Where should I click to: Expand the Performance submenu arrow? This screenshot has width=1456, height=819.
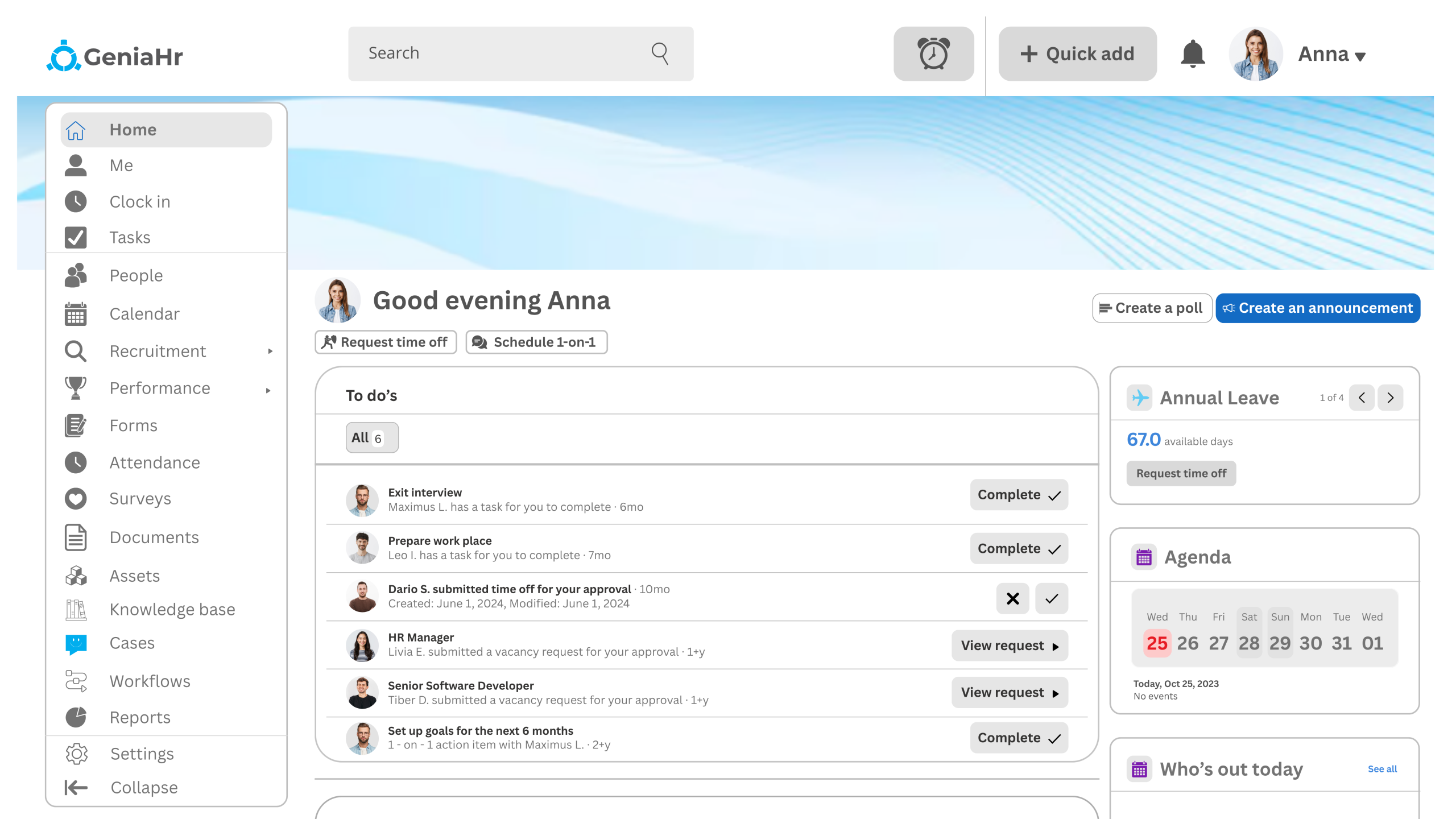(x=268, y=390)
